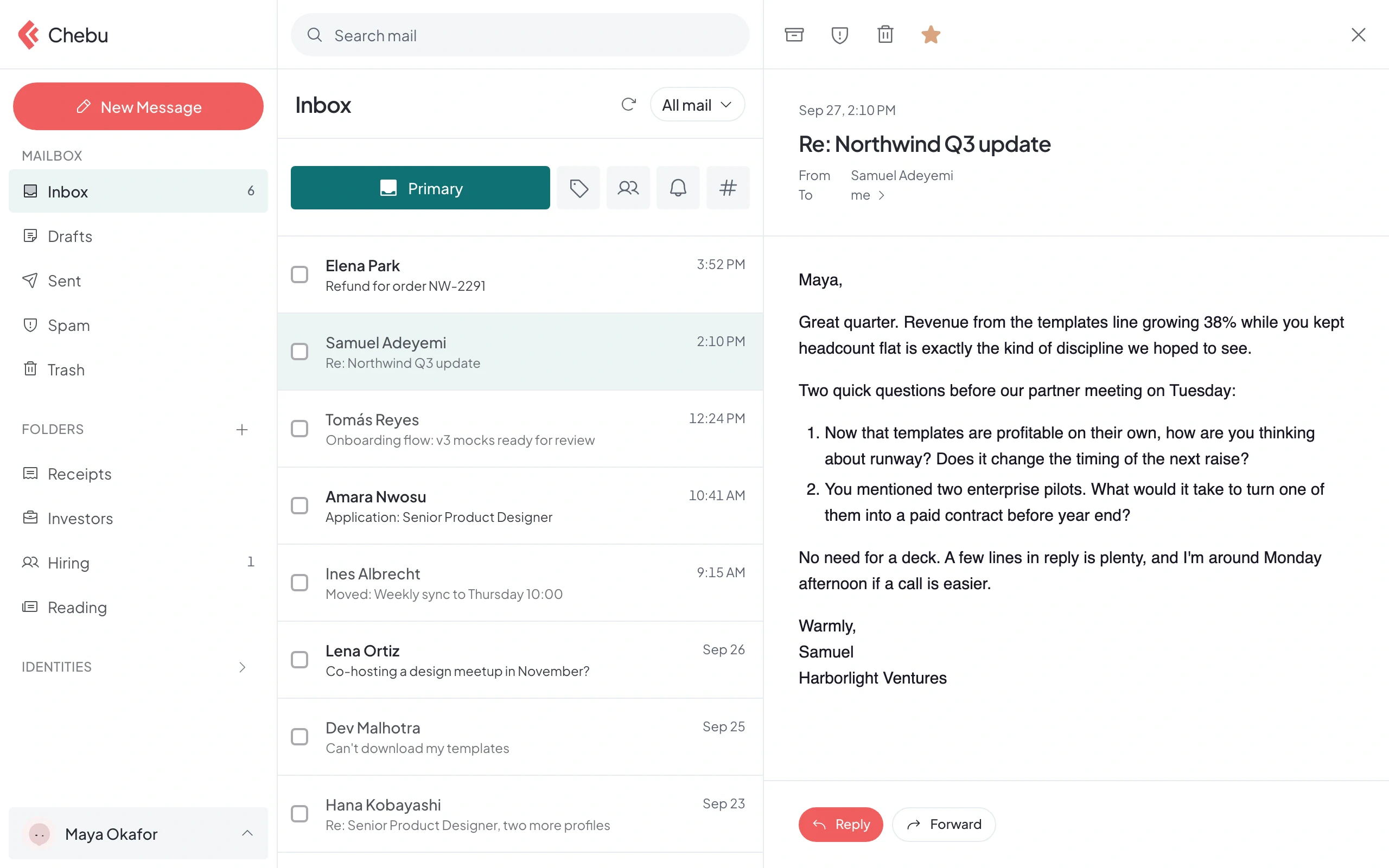Open the Drafts mailbox
The width and height of the screenshot is (1389, 868).
click(138, 236)
